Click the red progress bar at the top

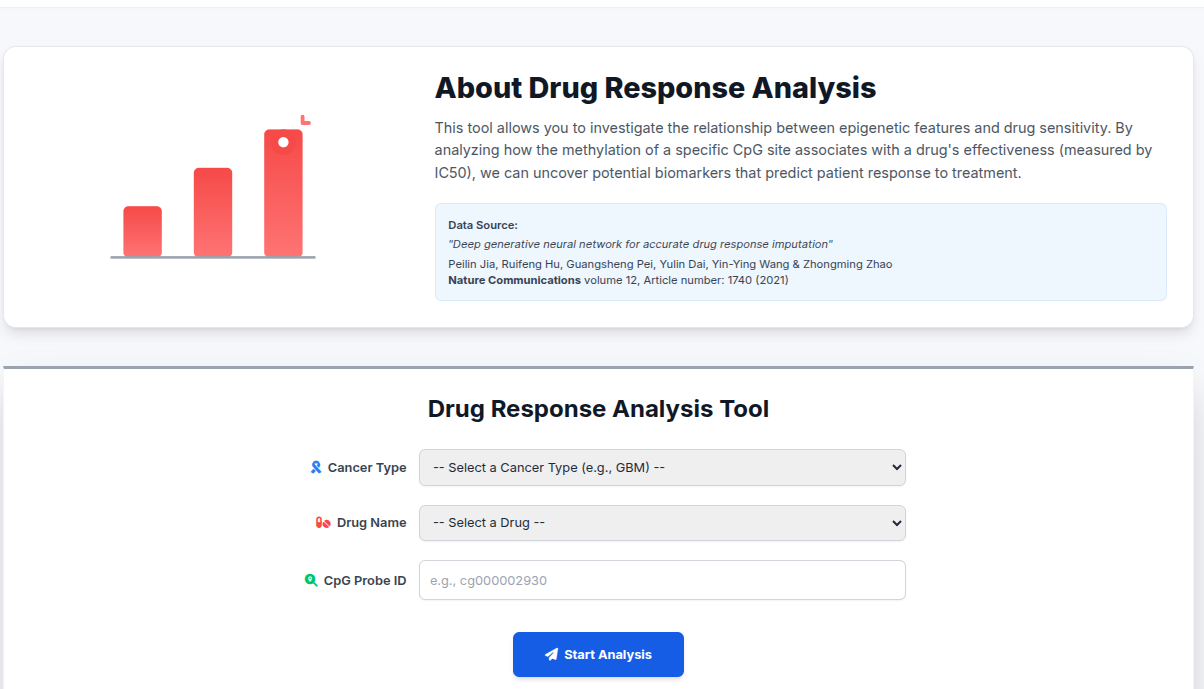click(602, 3)
